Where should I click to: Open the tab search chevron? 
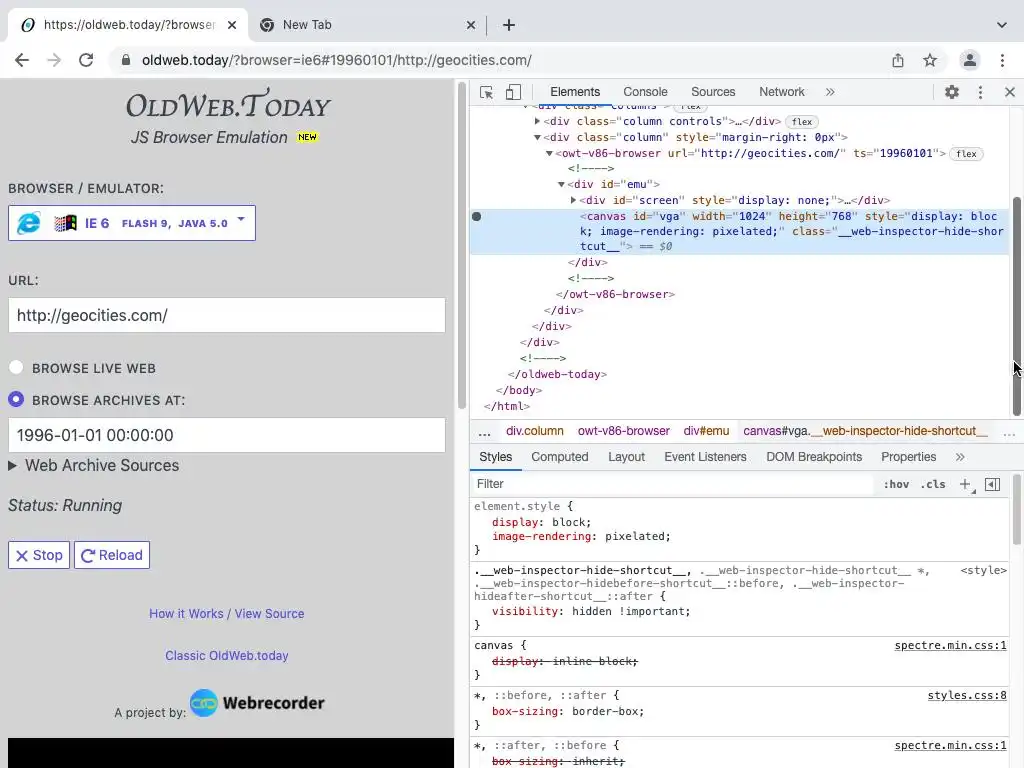click(x=1002, y=25)
